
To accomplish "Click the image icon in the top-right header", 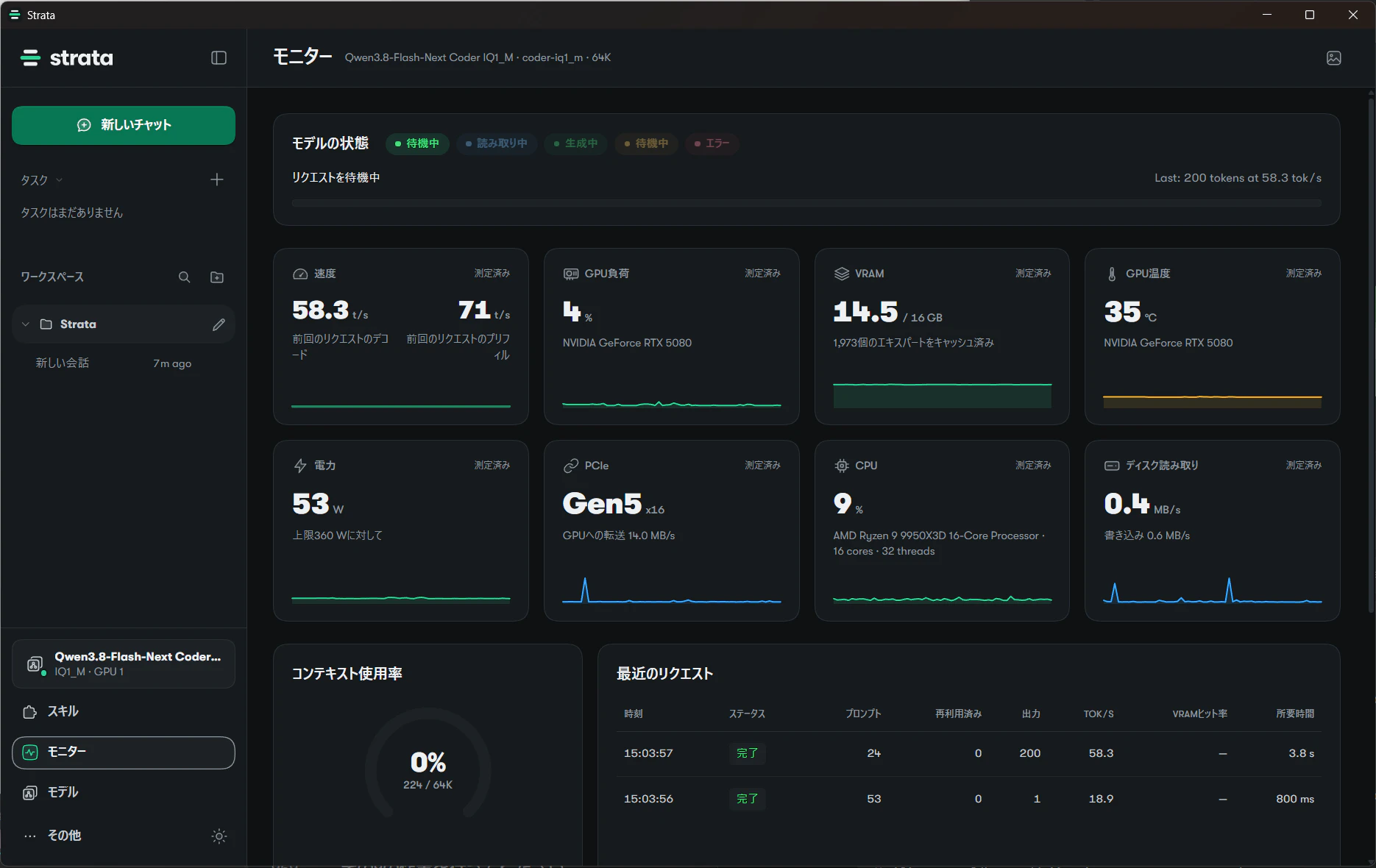I will point(1333,58).
